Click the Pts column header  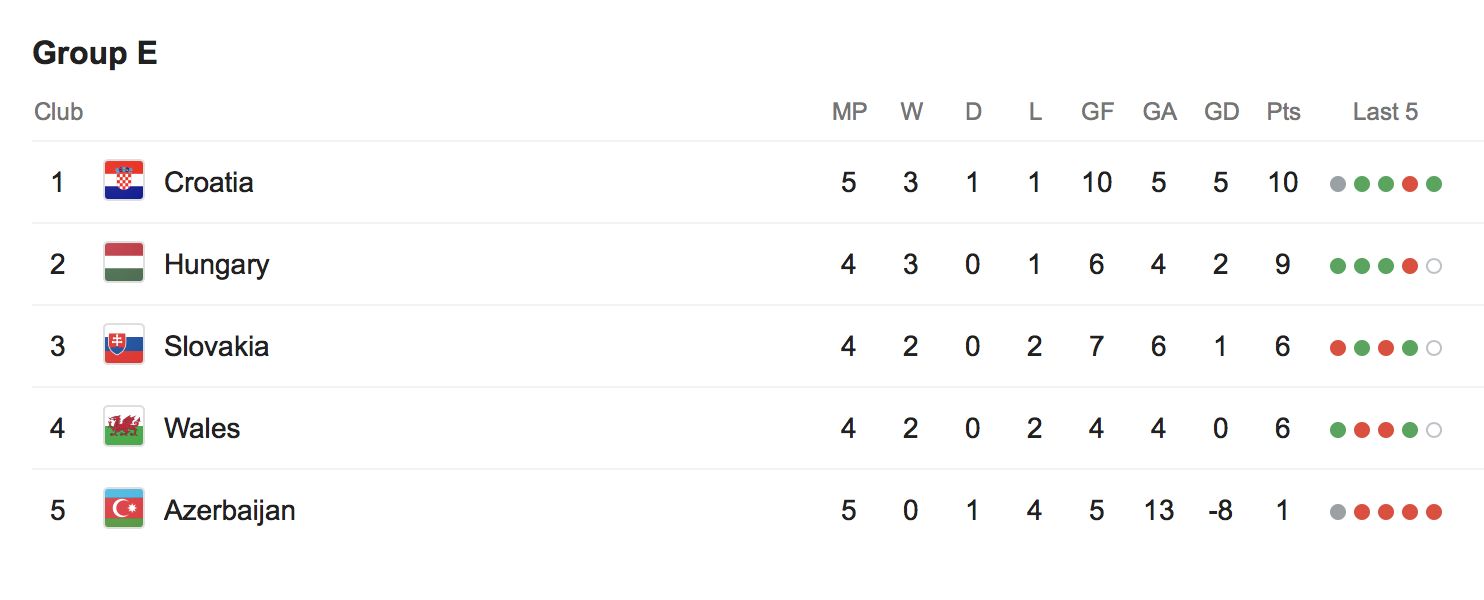1283,112
